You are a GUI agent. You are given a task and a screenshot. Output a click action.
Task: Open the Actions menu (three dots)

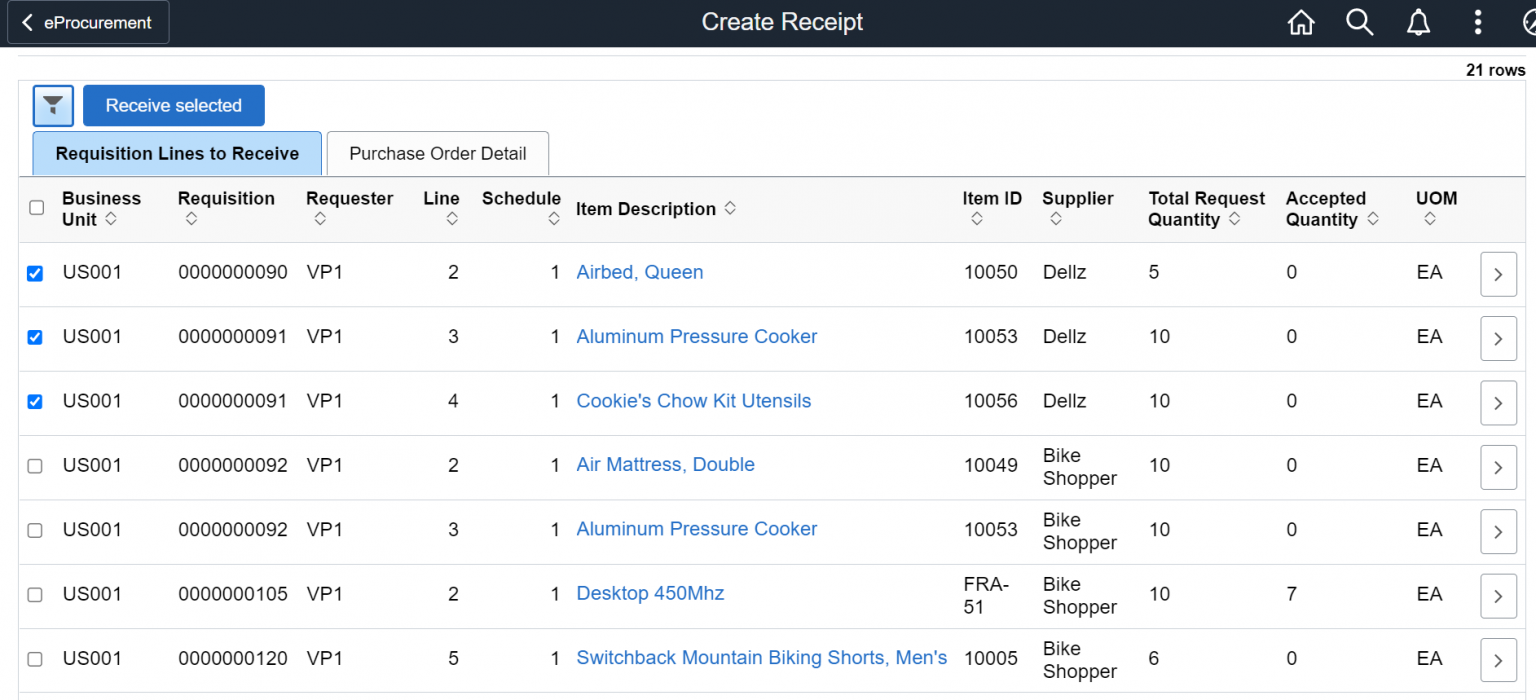pyautogui.click(x=1477, y=21)
